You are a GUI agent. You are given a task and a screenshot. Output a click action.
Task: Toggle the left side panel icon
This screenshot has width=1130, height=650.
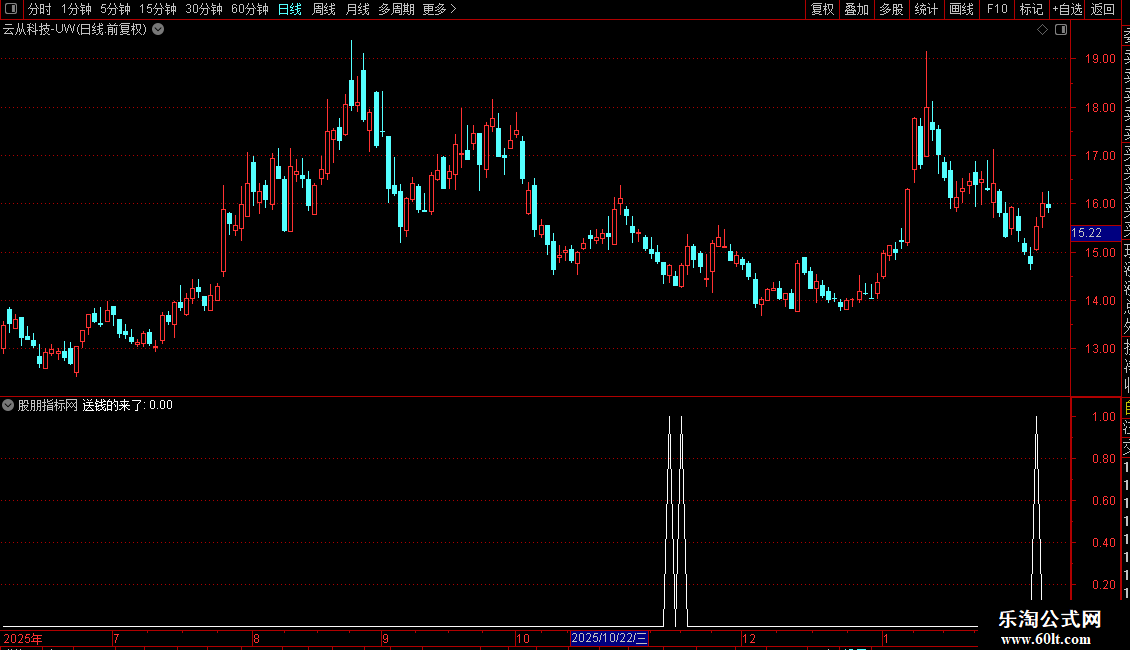pos(11,9)
